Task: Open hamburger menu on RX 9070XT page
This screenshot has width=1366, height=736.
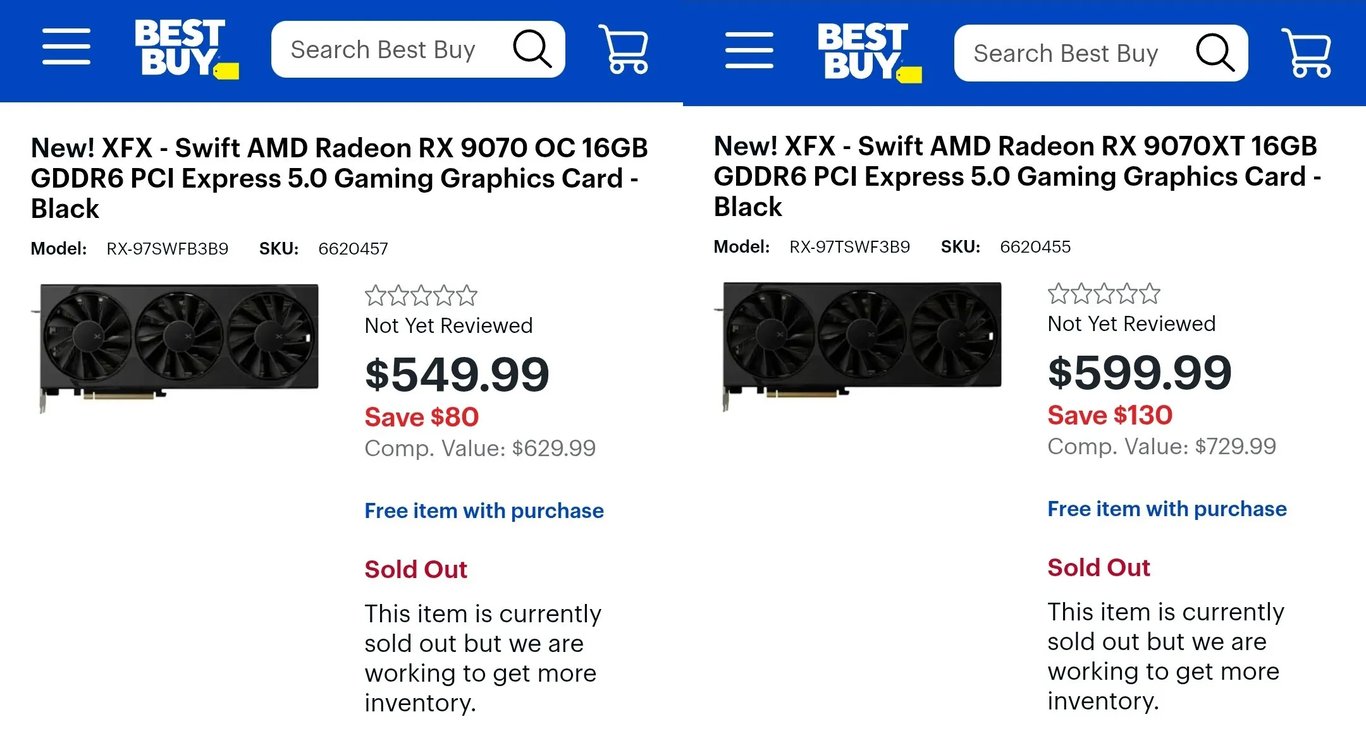Action: (x=749, y=50)
